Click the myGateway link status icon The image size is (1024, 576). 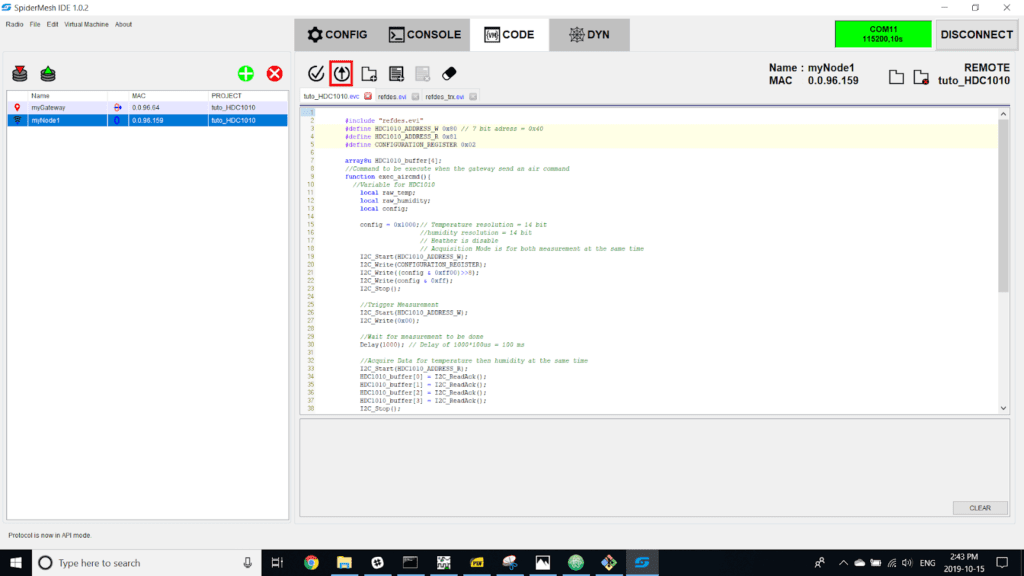click(118, 108)
